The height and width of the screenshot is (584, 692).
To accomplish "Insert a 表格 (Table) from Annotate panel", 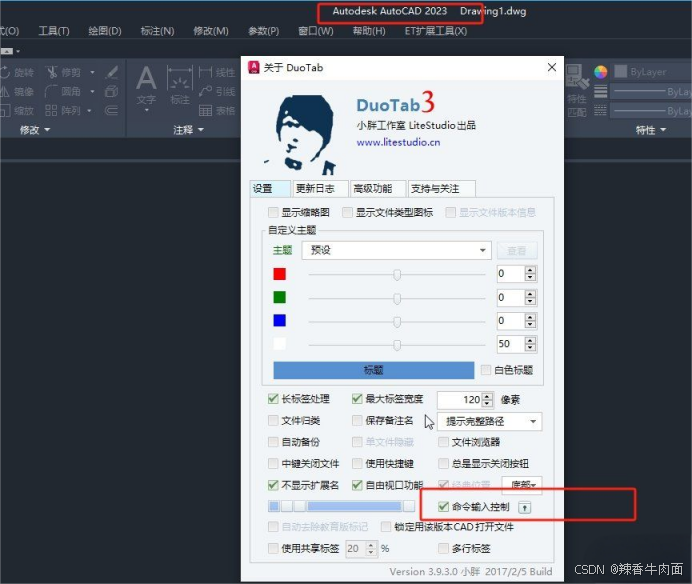I will pos(217,110).
